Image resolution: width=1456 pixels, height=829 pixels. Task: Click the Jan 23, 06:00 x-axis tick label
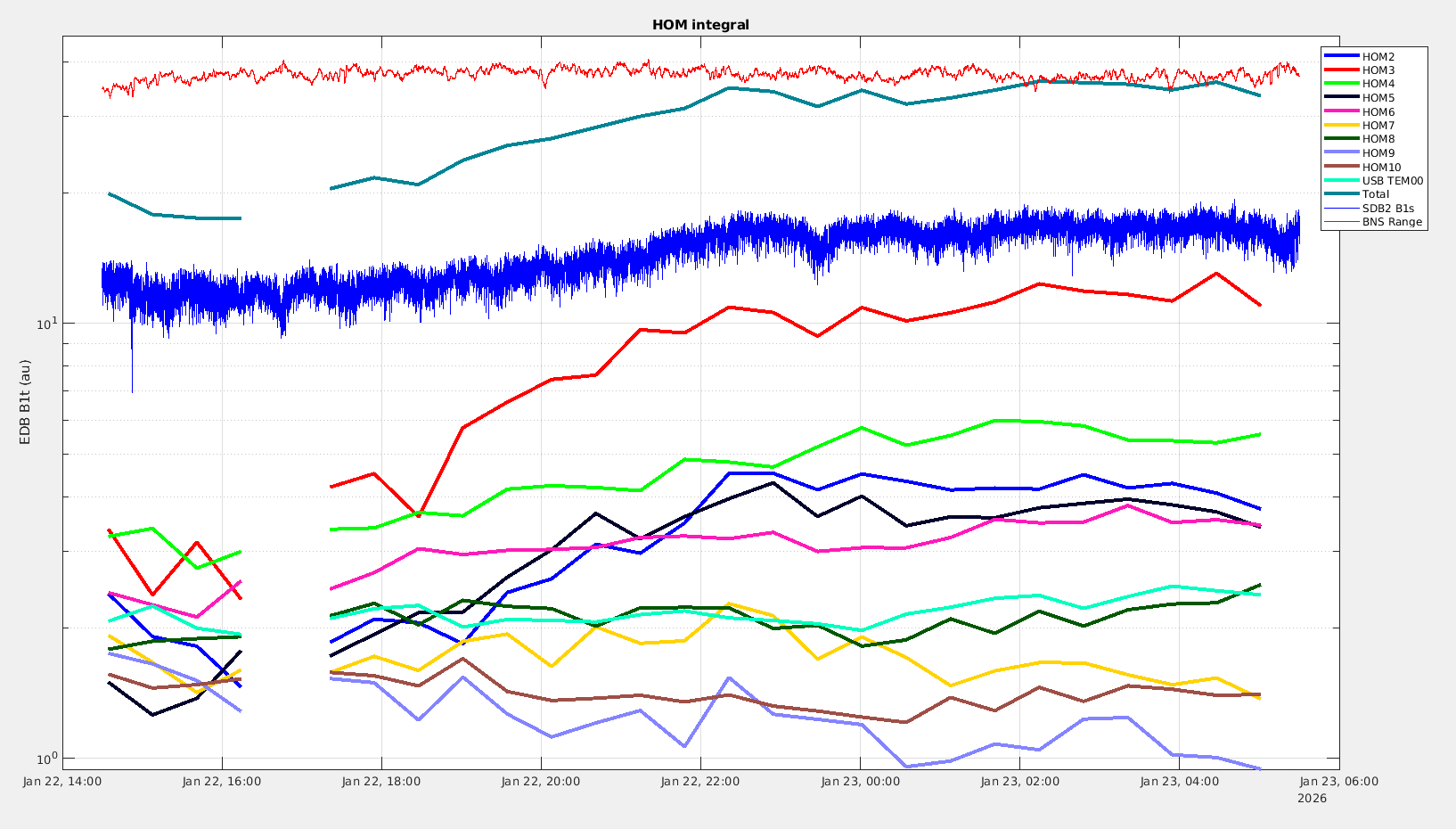click(x=1338, y=782)
